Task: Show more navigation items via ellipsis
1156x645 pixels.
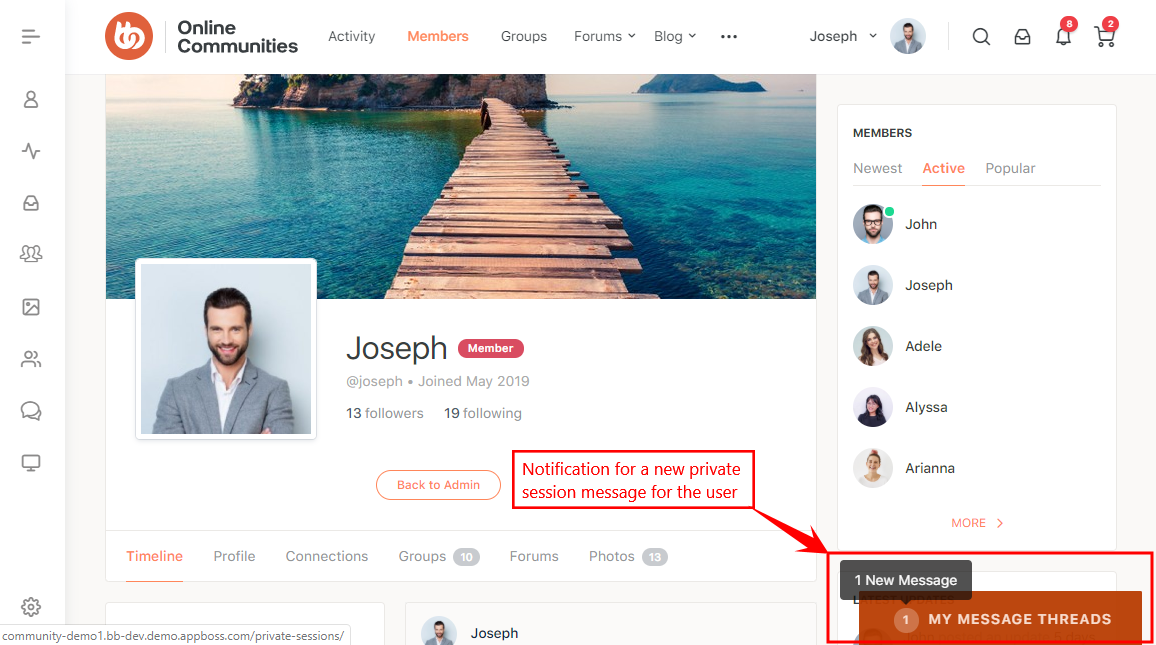Action: click(729, 37)
